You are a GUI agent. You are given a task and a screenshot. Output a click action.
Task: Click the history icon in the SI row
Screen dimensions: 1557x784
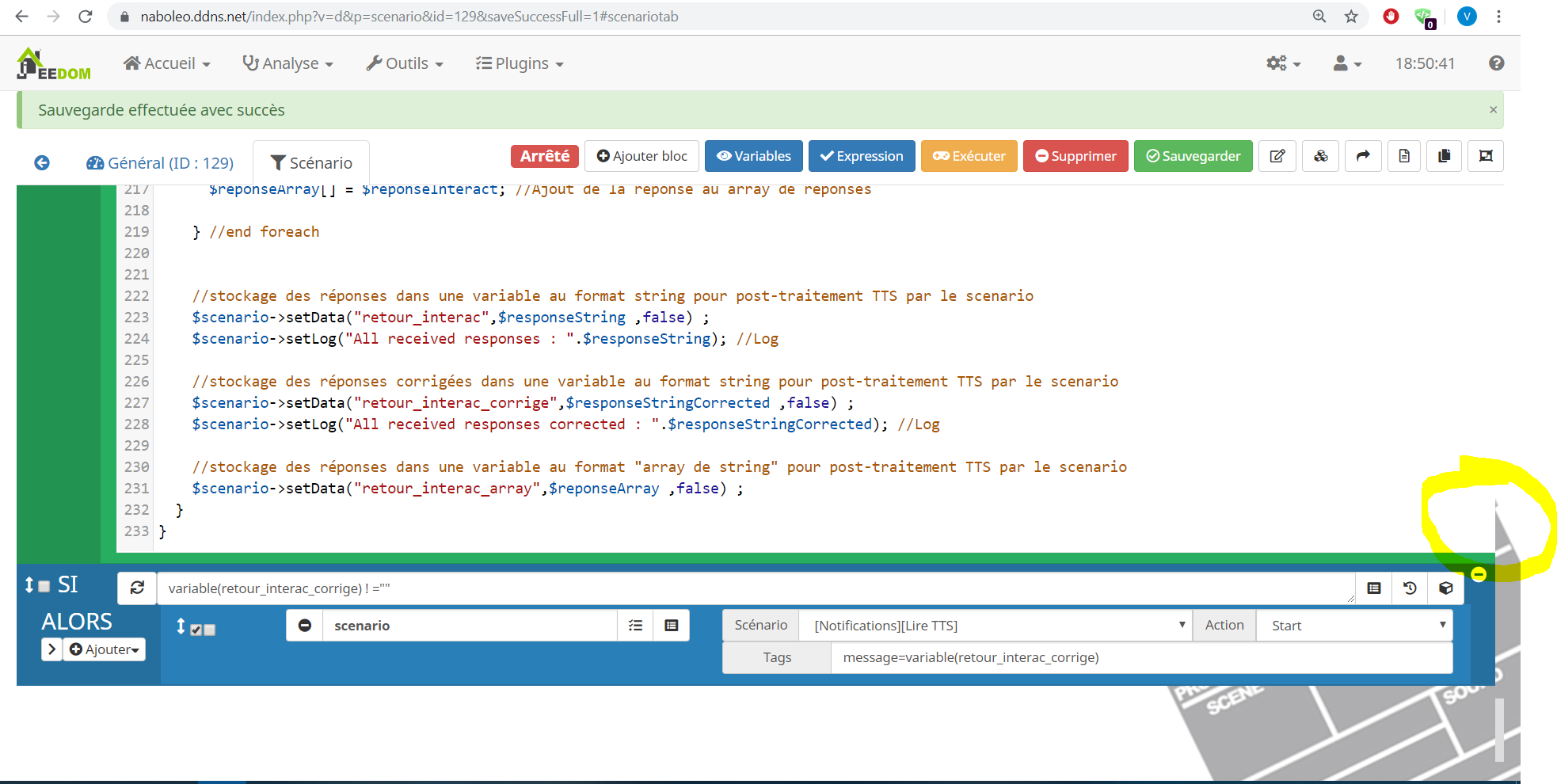[x=1410, y=588]
